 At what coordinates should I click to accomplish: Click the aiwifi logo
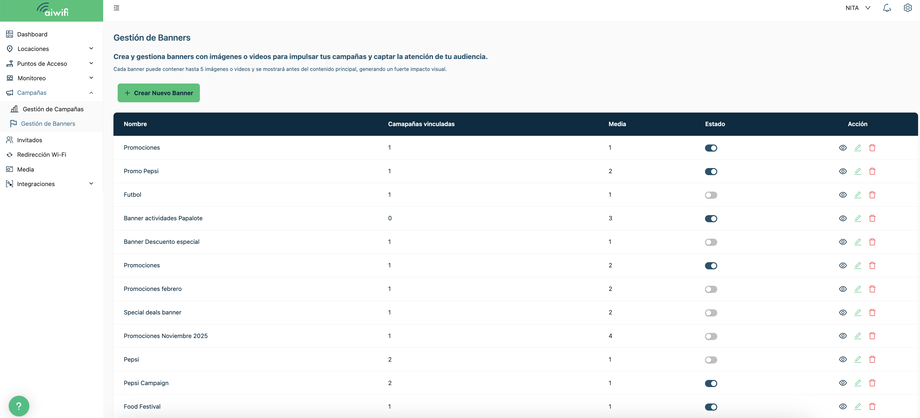52,10
